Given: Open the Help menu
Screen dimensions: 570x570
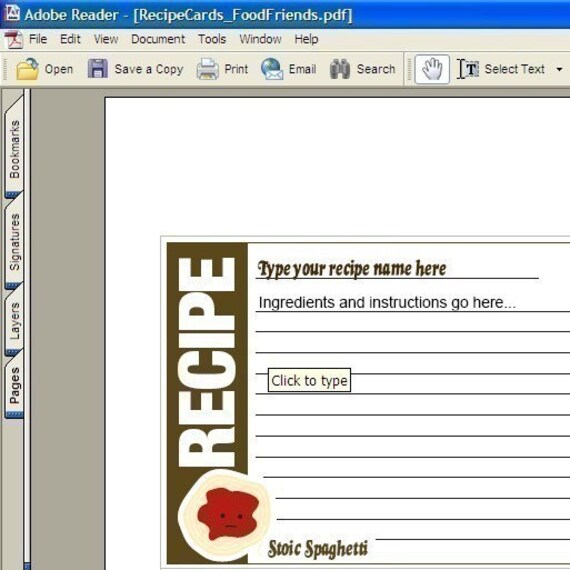Looking at the screenshot, I should 306,39.
